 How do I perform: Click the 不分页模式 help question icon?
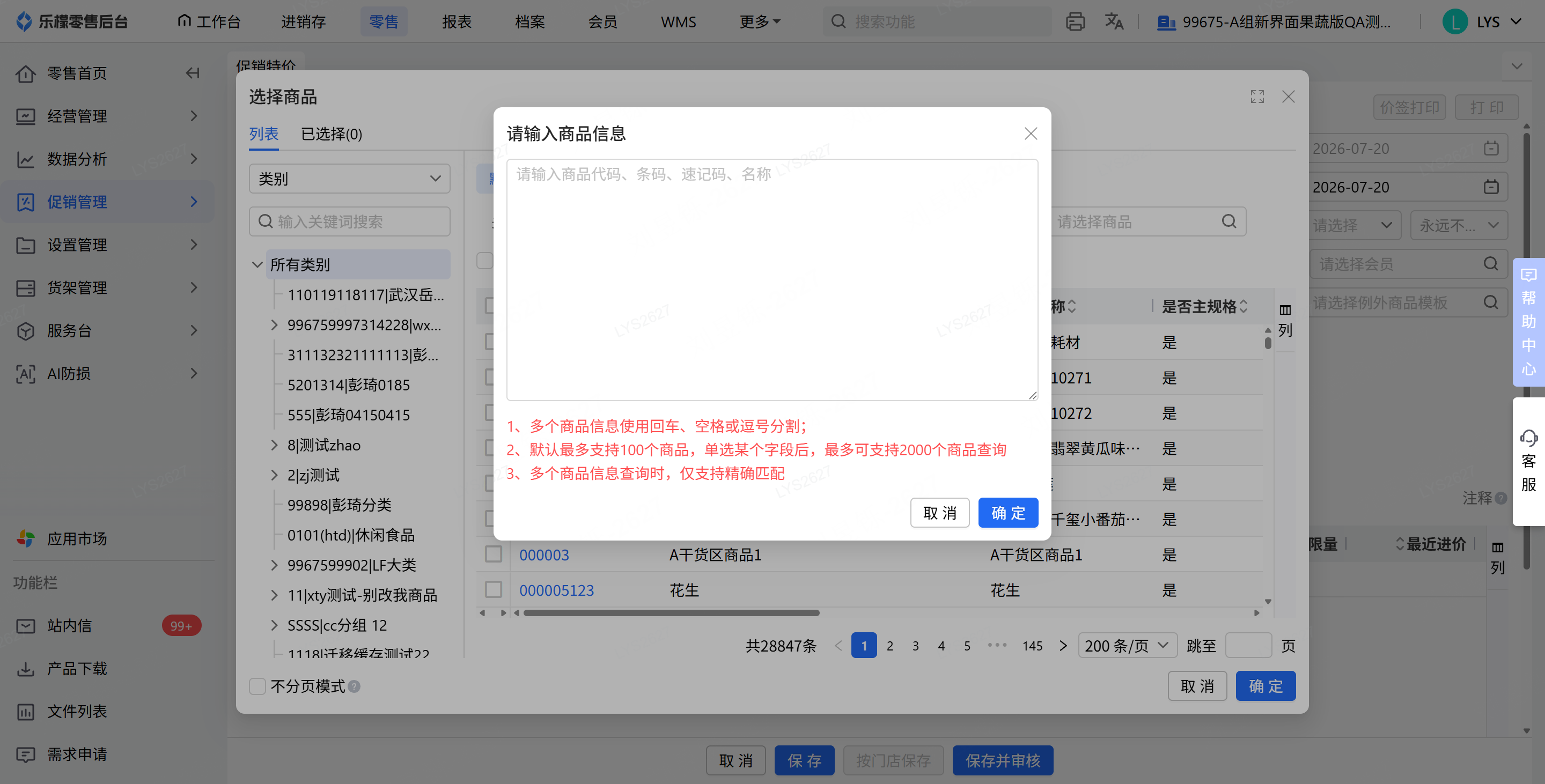click(x=354, y=686)
